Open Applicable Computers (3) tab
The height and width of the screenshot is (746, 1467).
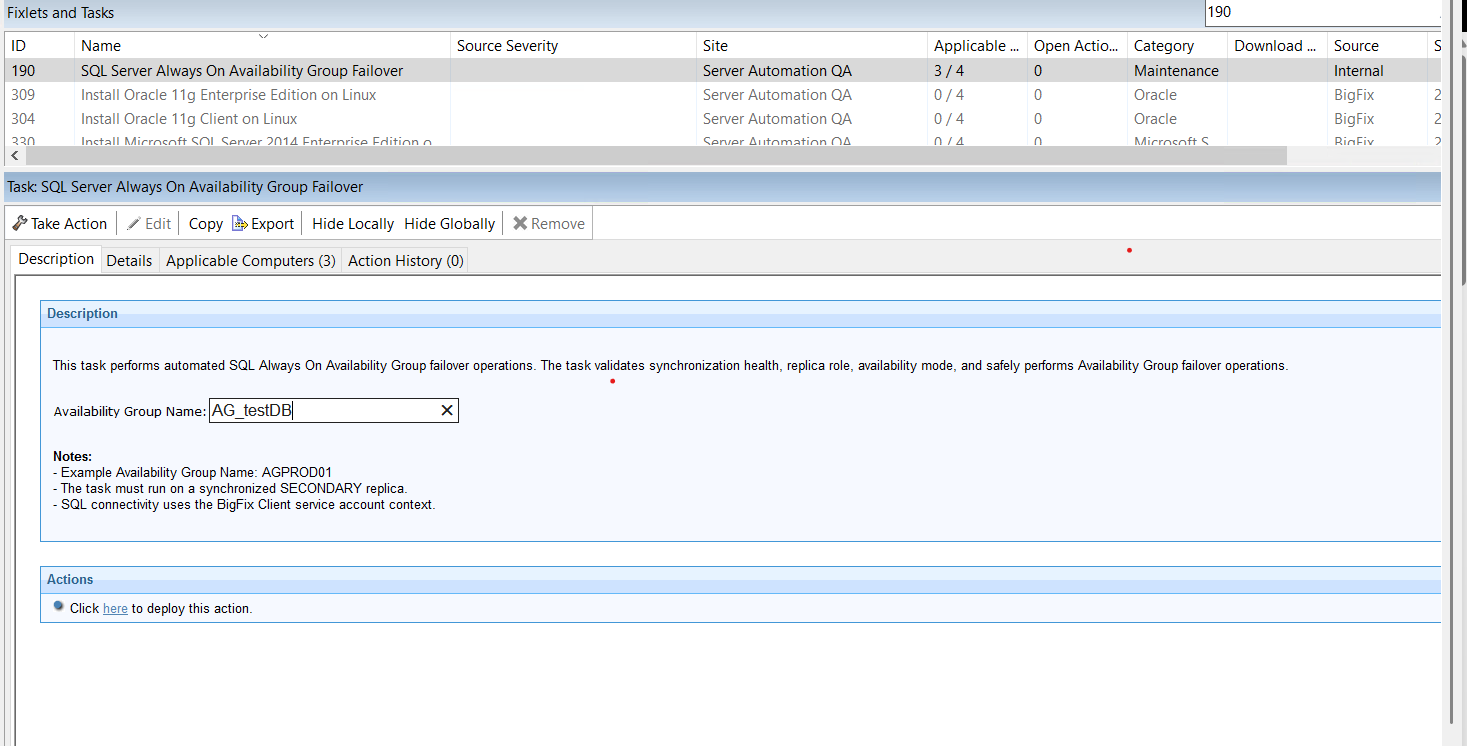click(x=251, y=260)
